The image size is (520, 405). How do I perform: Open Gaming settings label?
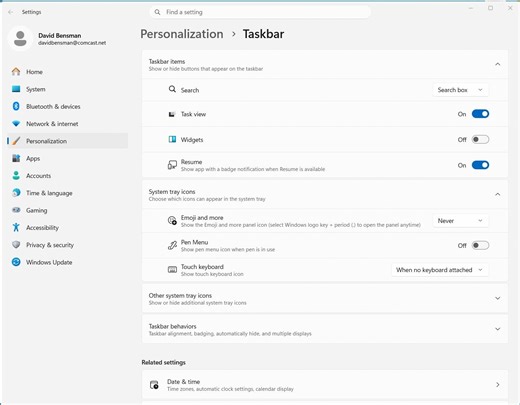[37, 210]
